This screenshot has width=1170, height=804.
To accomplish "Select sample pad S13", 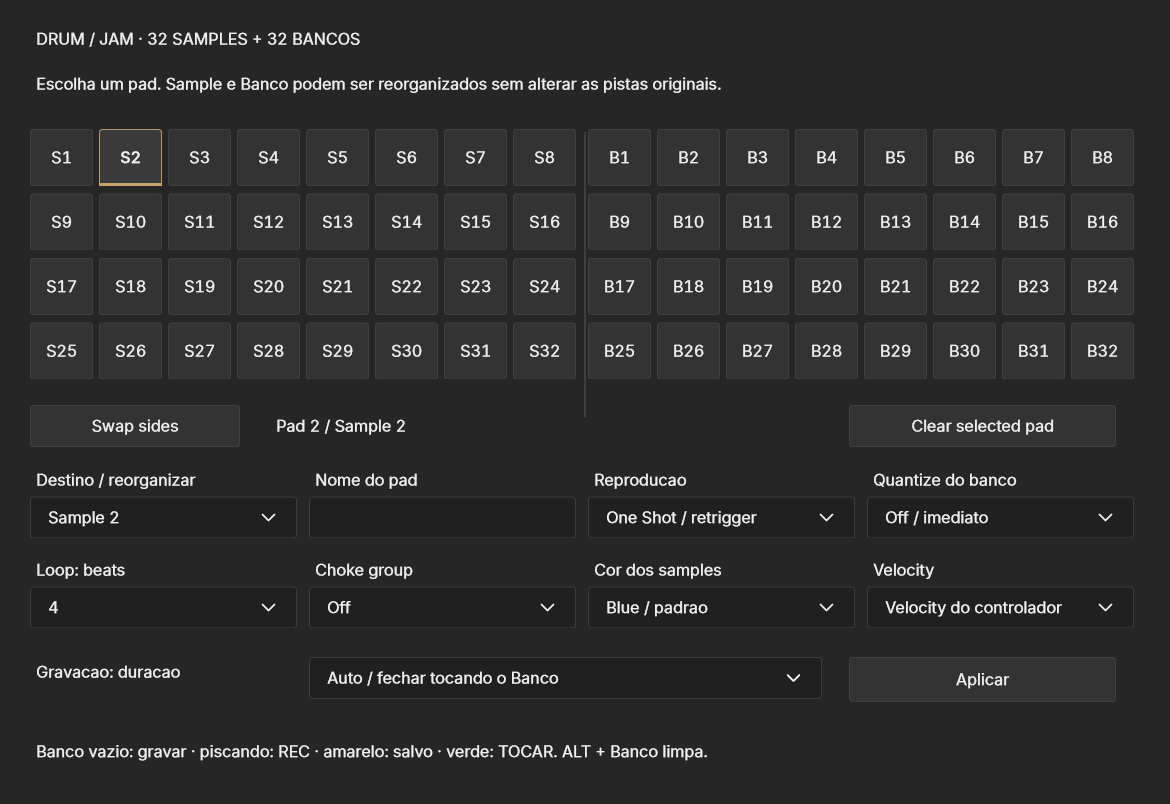I will click(337, 222).
